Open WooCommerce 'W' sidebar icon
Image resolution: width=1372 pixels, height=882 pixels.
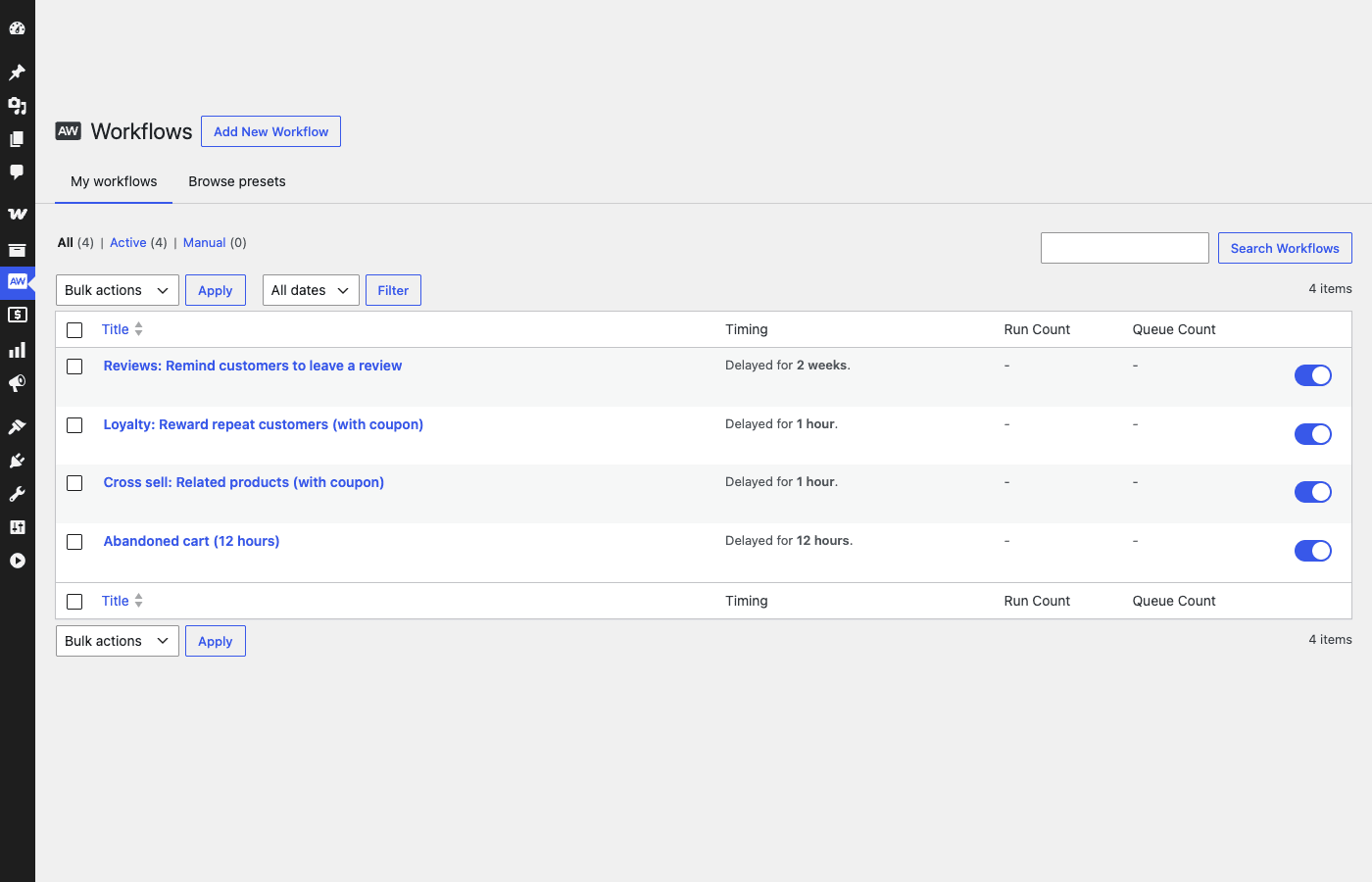pyautogui.click(x=17, y=214)
